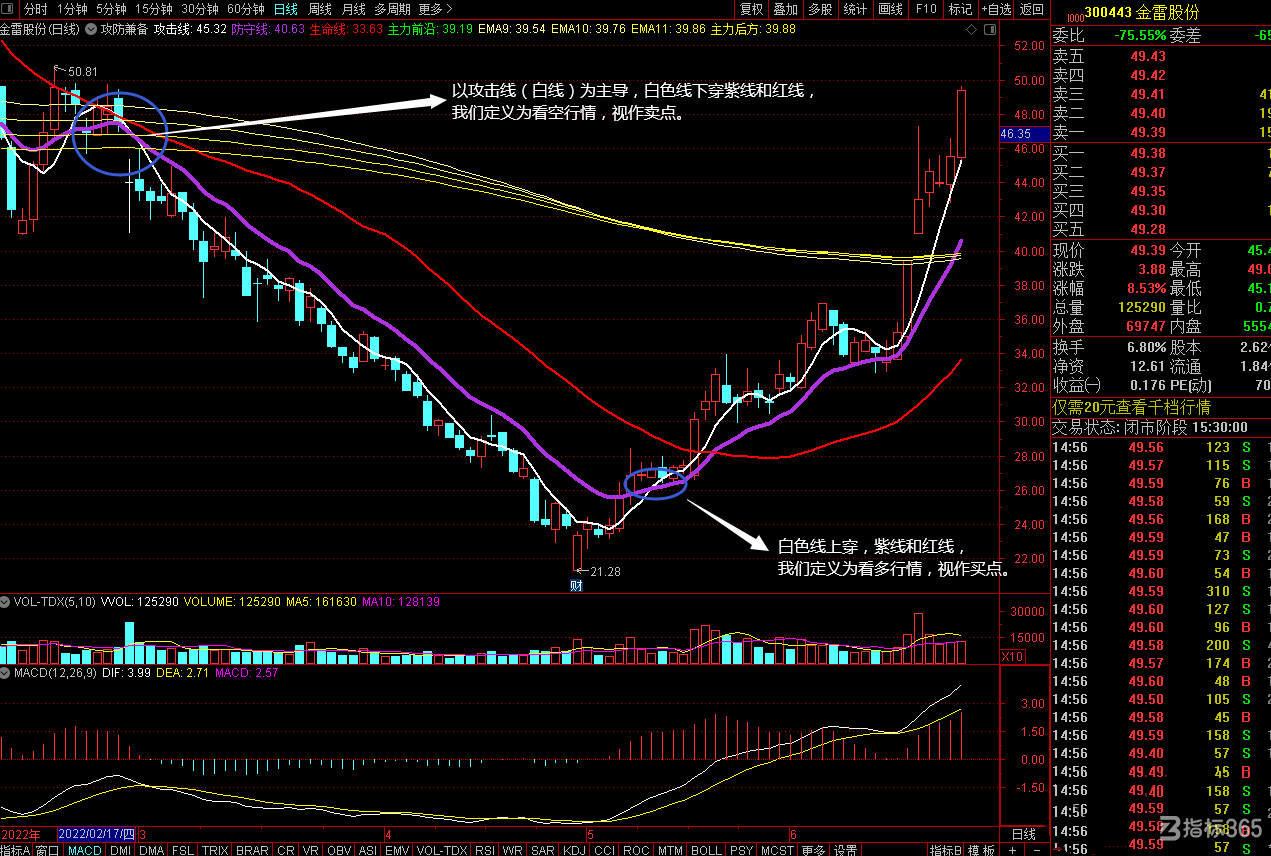Select the PSY indicator tab
This screenshot has height=856, width=1271.
[741, 850]
